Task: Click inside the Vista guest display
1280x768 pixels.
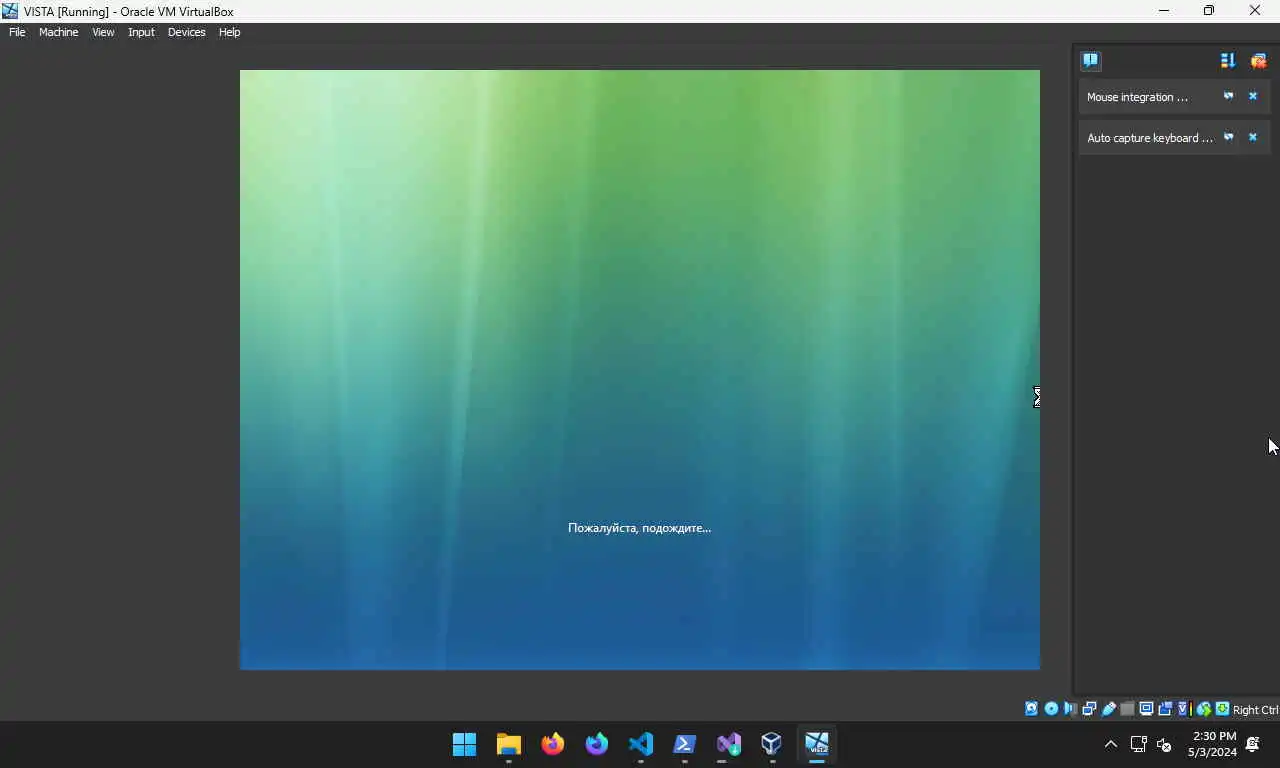Action: point(640,369)
